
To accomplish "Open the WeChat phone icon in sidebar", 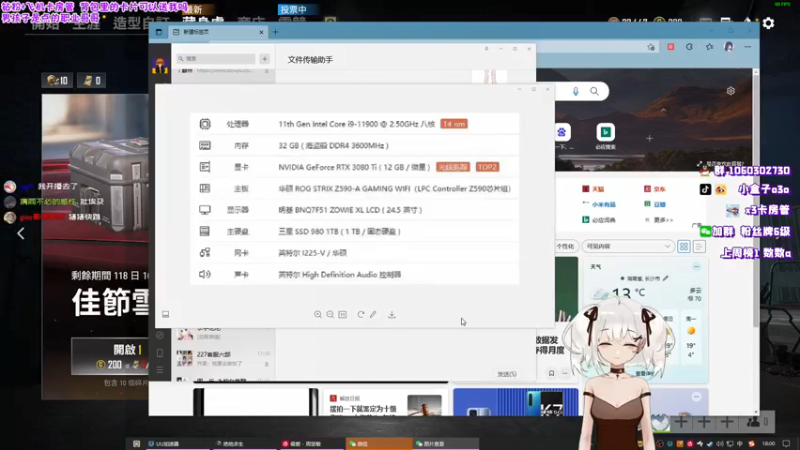I will (x=160, y=353).
